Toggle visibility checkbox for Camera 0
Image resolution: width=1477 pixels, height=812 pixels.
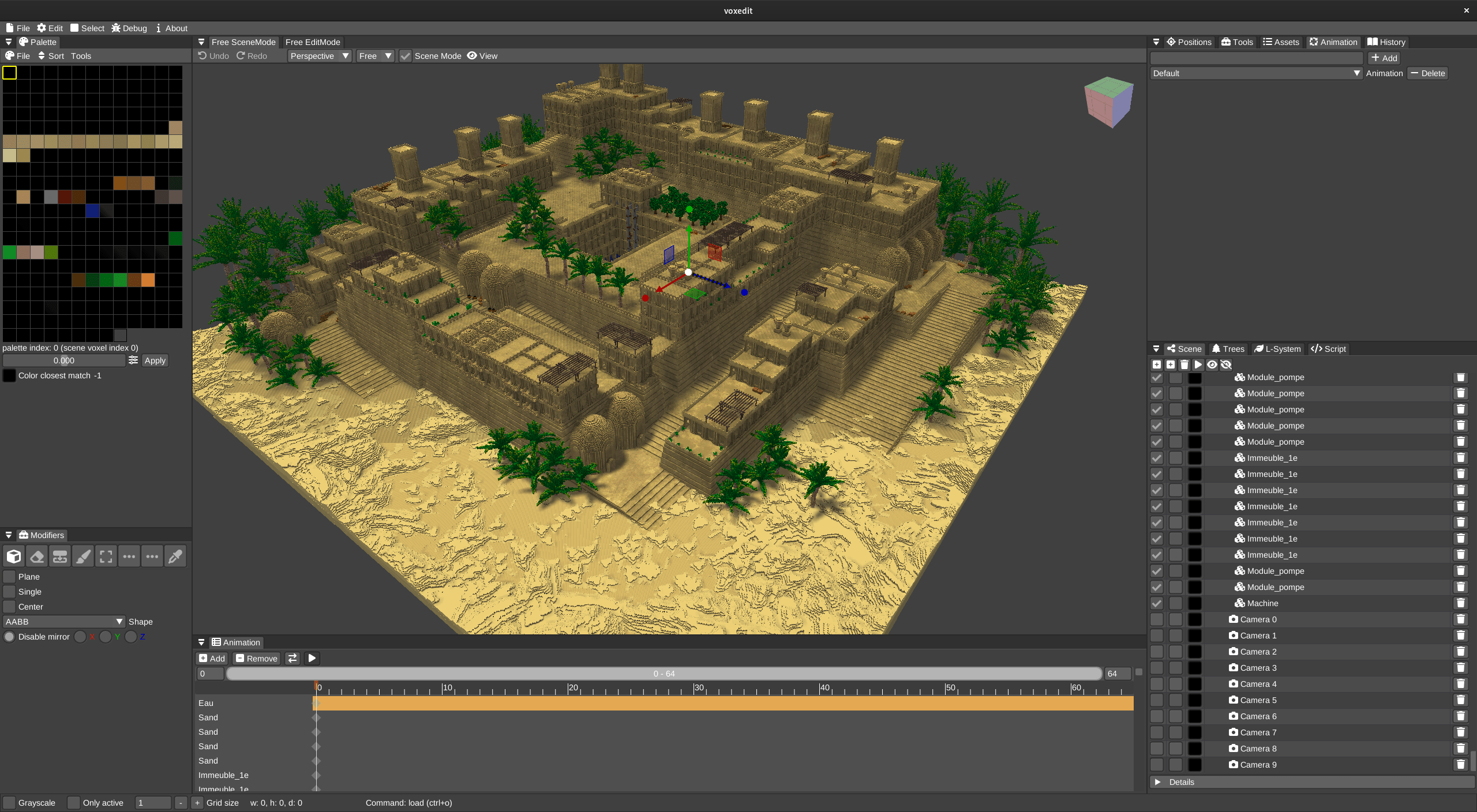pyautogui.click(x=1157, y=619)
